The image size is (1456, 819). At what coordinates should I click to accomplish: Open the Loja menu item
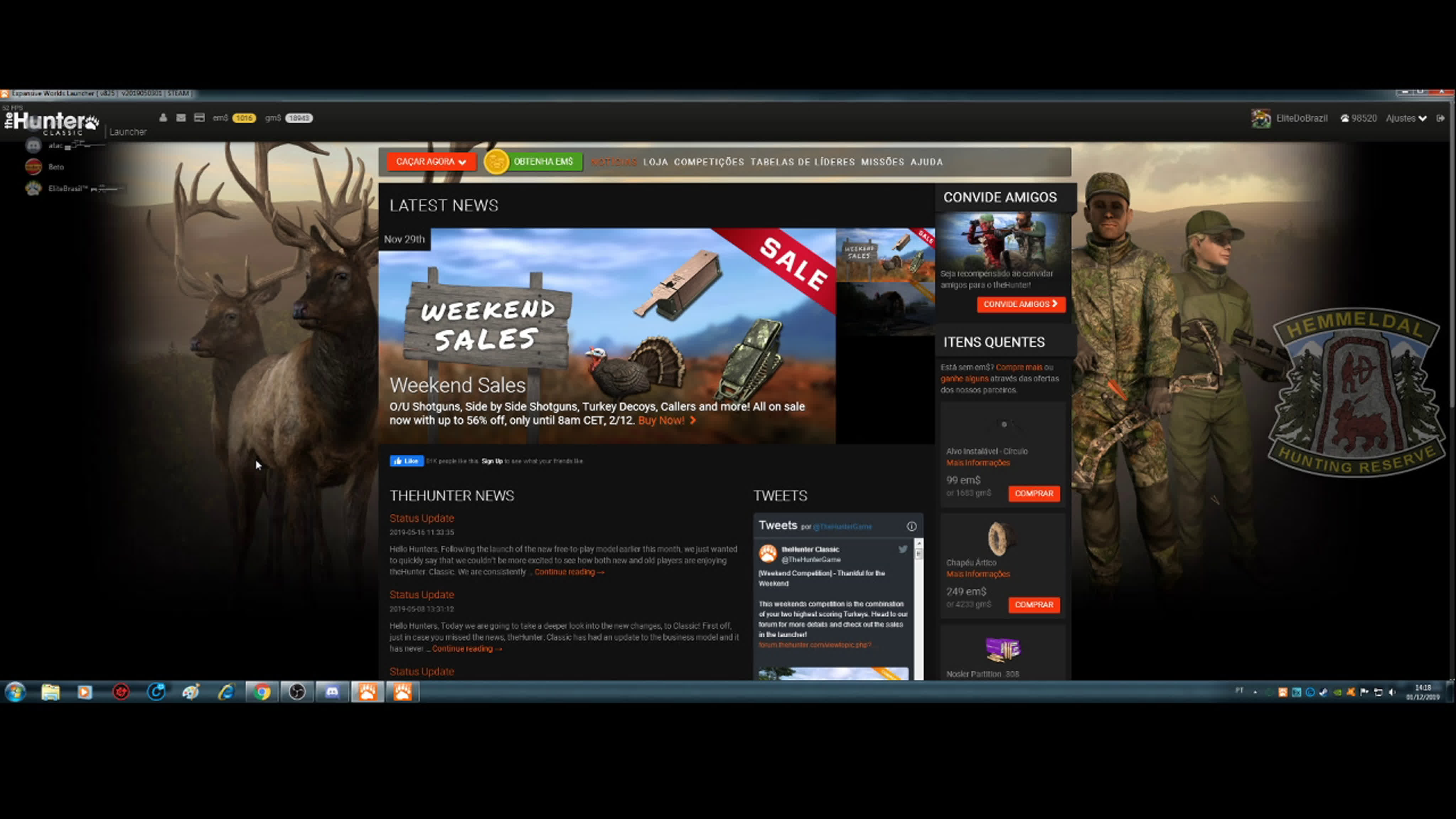click(655, 162)
